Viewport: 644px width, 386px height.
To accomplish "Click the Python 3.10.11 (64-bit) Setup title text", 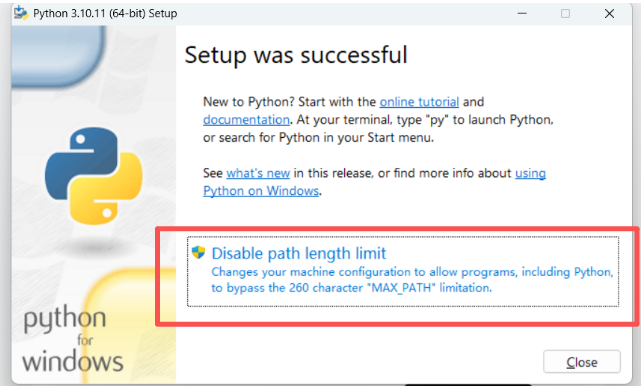I will point(105,14).
